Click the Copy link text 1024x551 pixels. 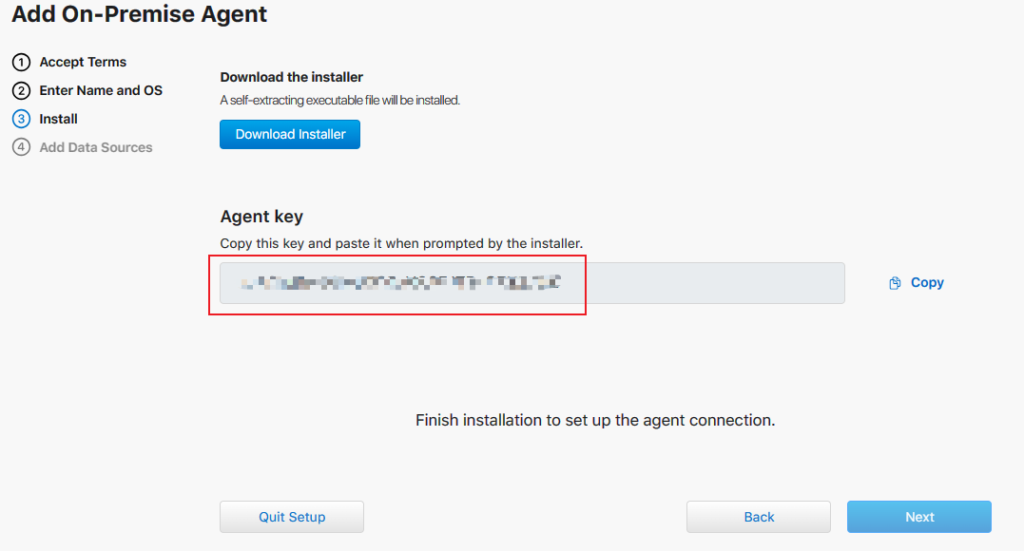point(927,283)
